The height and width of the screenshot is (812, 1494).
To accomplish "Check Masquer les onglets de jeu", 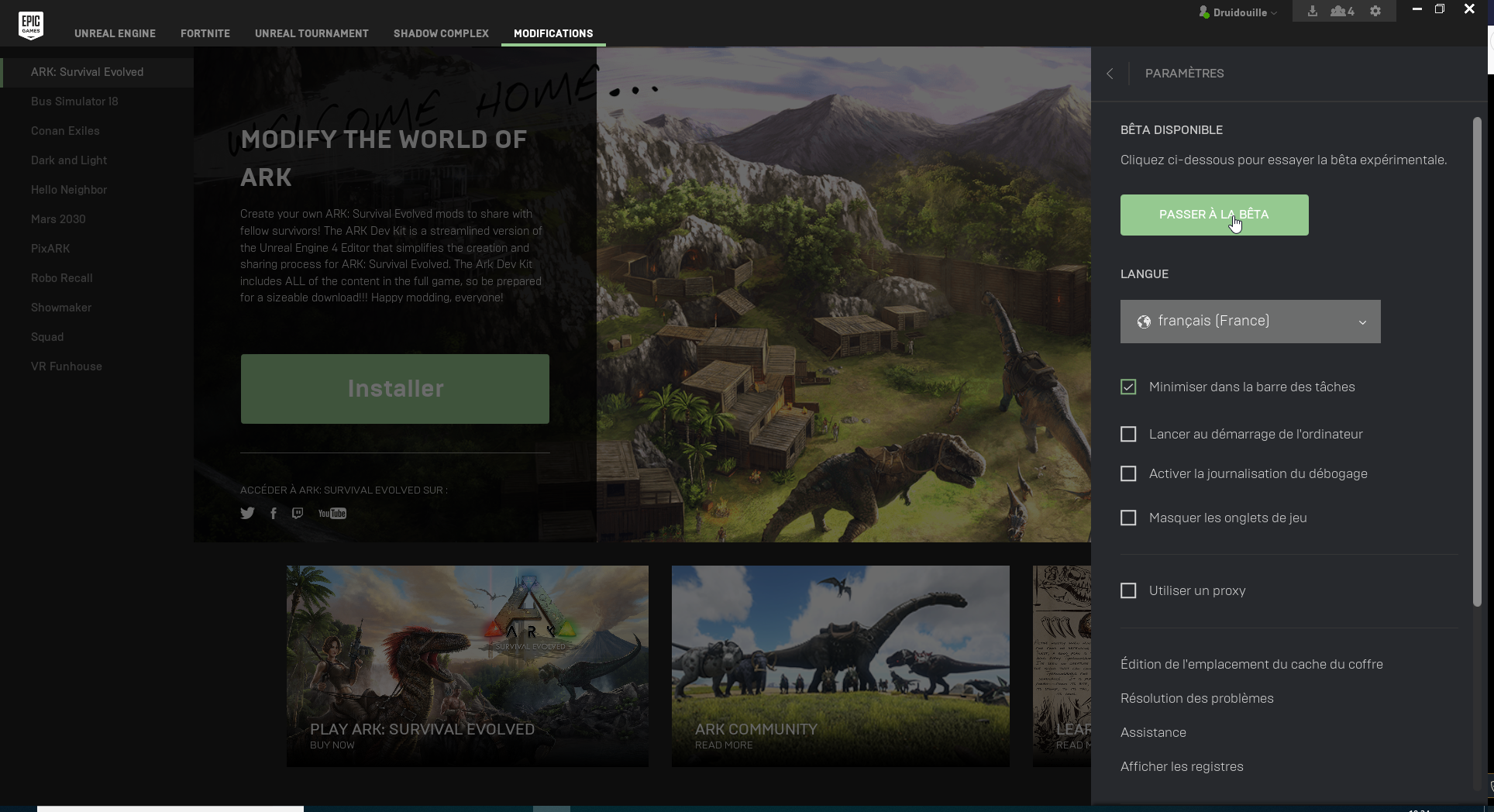I will pyautogui.click(x=1128, y=518).
